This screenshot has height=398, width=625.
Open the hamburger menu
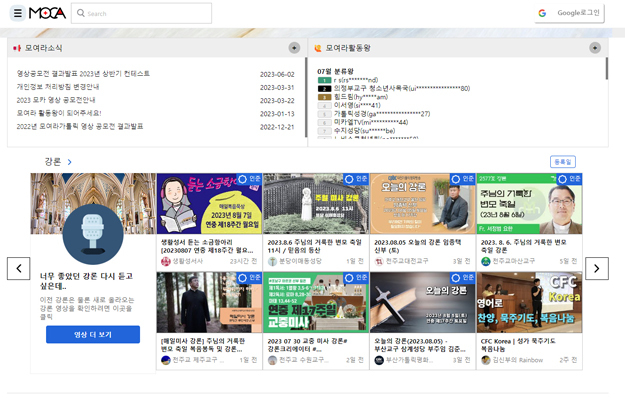18,13
